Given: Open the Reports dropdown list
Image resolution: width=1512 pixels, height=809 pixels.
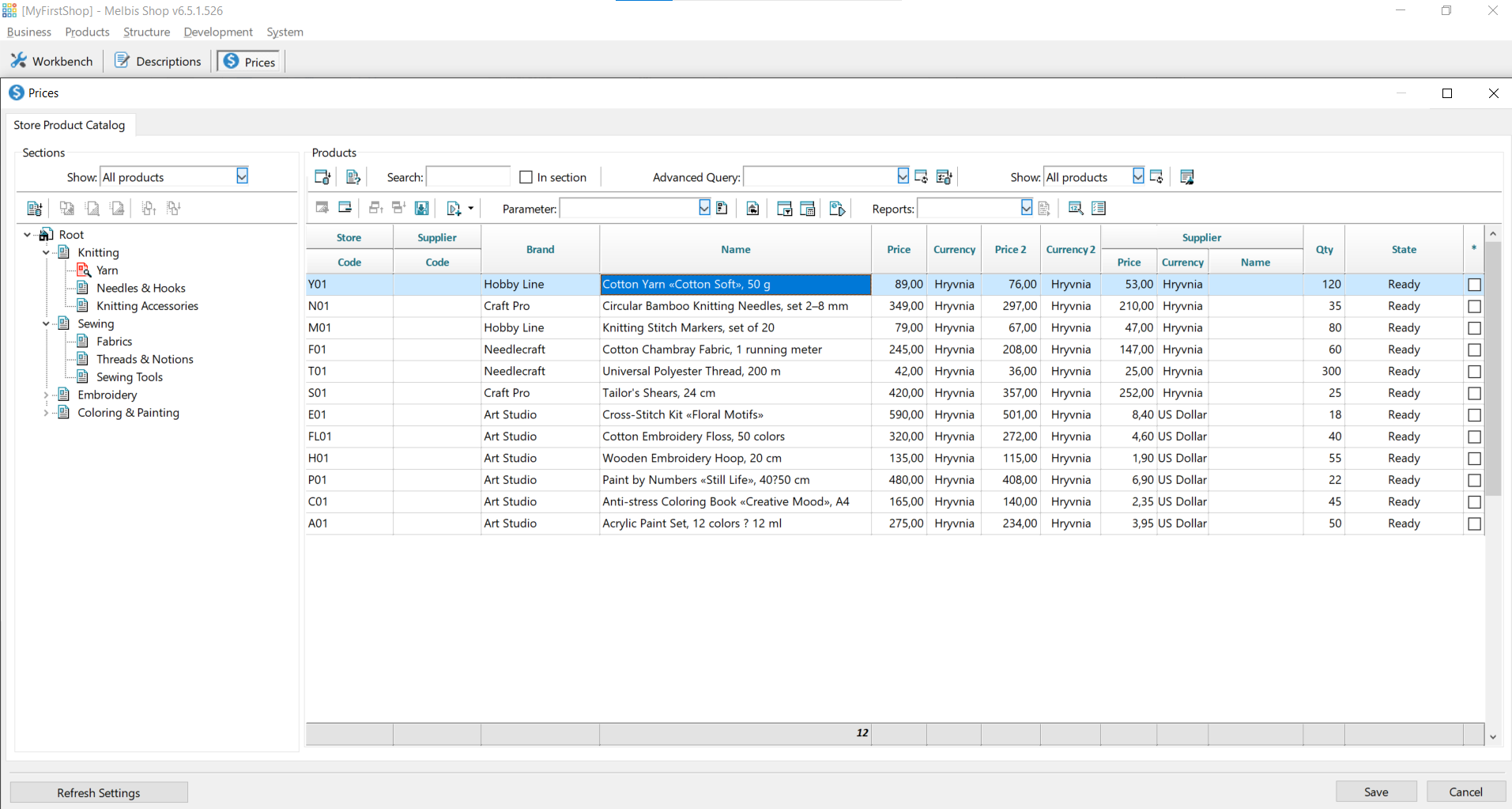Looking at the screenshot, I should [1026, 208].
